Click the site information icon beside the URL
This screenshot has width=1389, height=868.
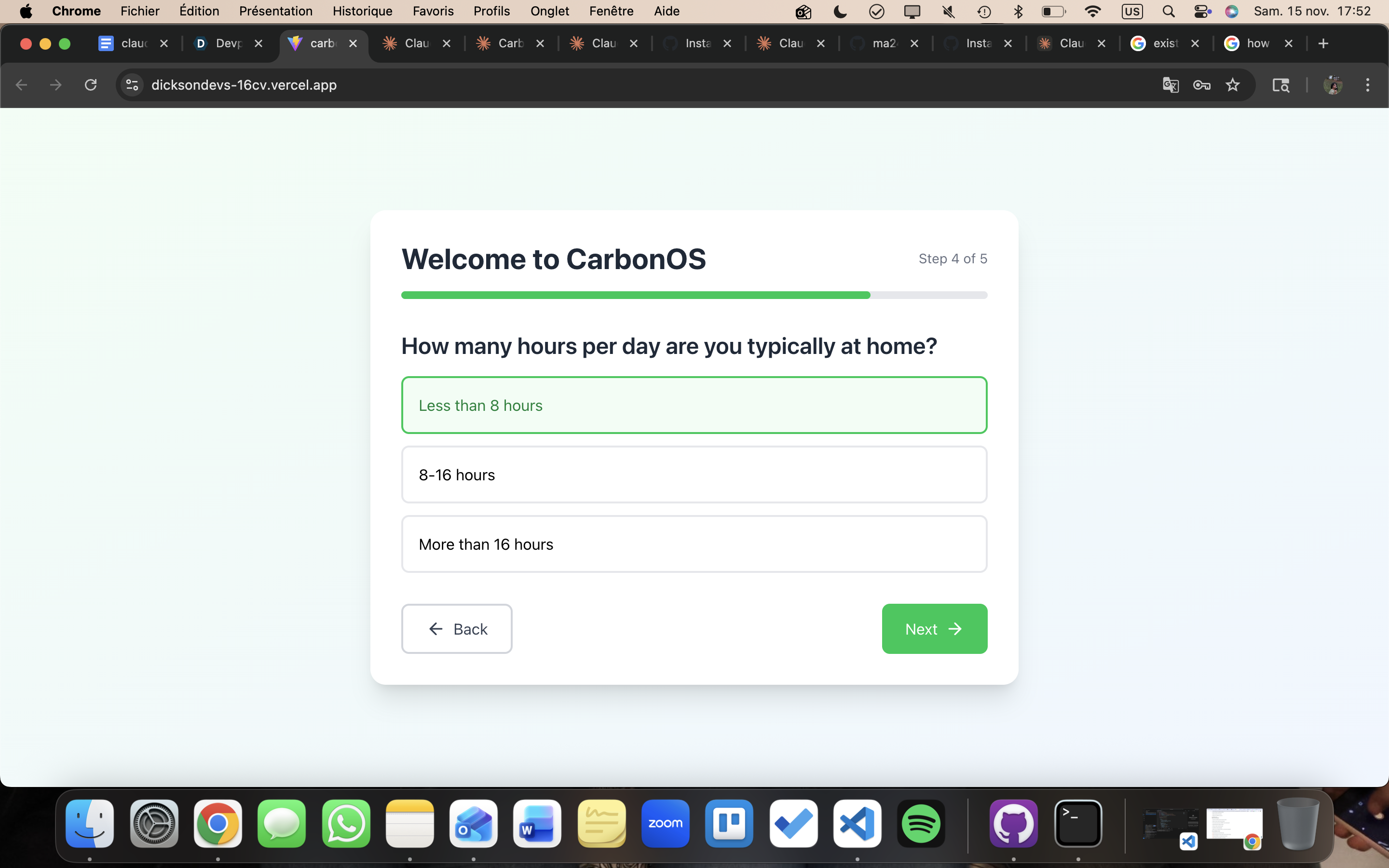pos(133,85)
